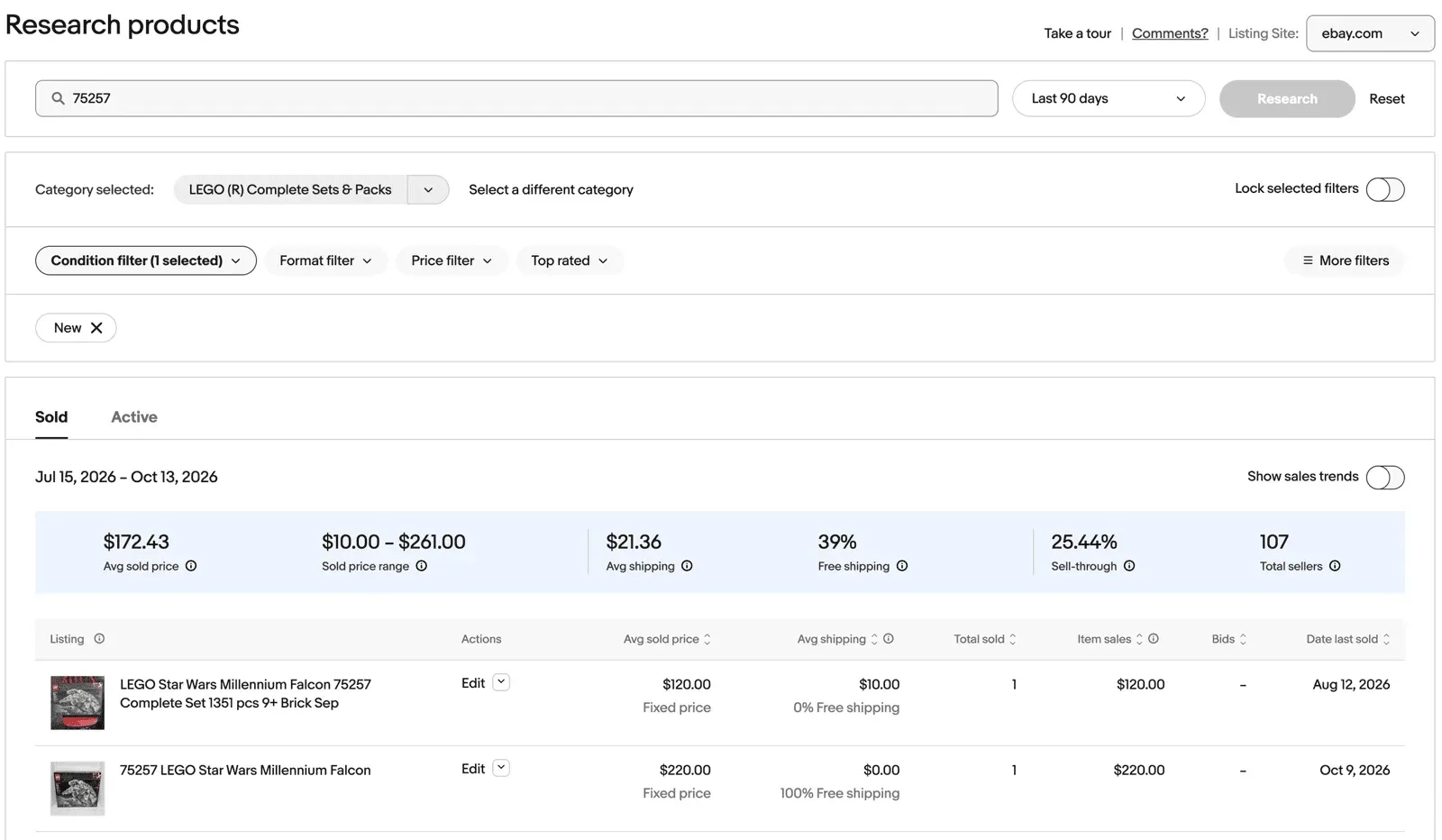Click Edit for the Complete Set 1351 pcs listing
This screenshot has height=840, width=1442.
[473, 683]
